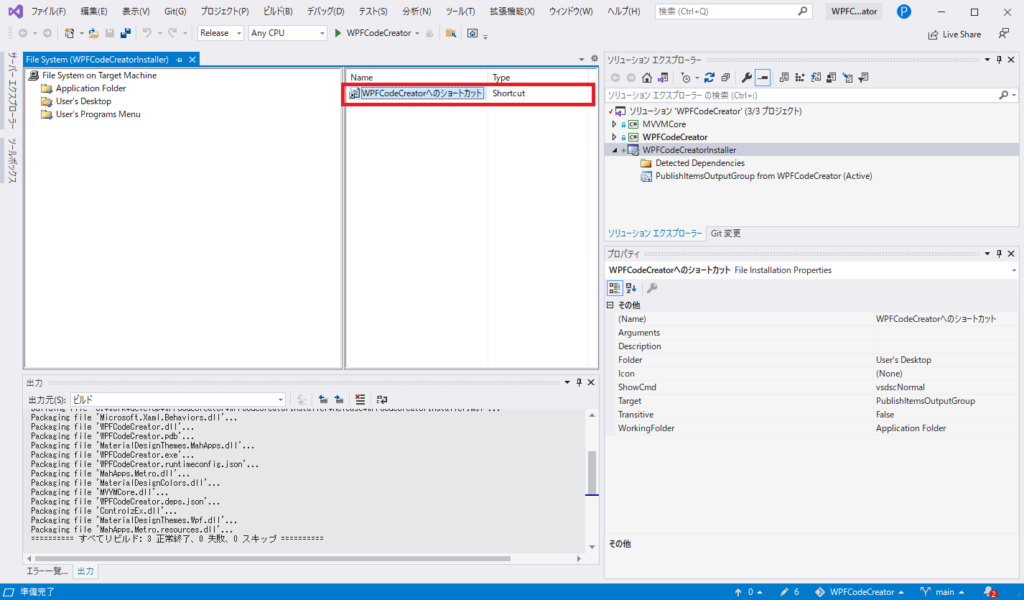Switch to the エラー一覧 tab
Screen dimensions: 1024x600
46,571
